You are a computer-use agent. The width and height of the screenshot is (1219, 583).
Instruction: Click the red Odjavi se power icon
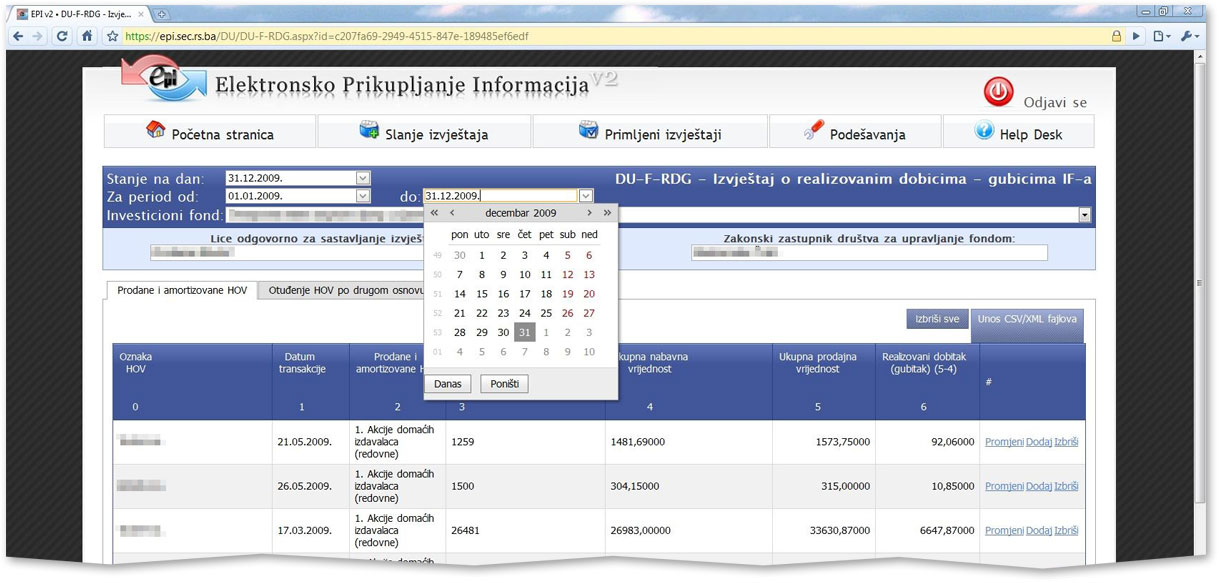998,92
